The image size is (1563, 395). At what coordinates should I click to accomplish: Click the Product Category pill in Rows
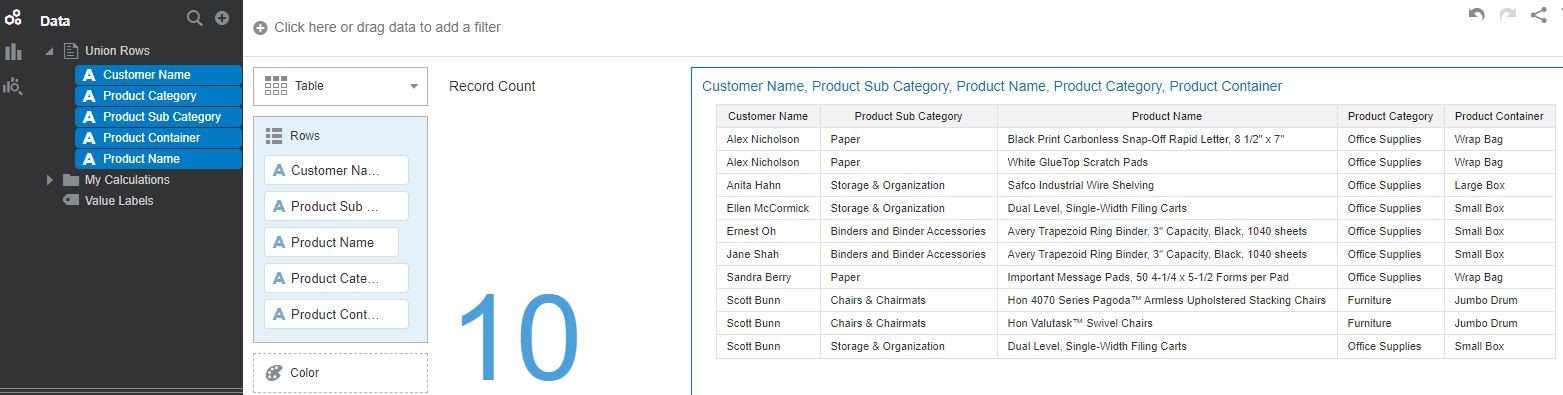click(336, 278)
